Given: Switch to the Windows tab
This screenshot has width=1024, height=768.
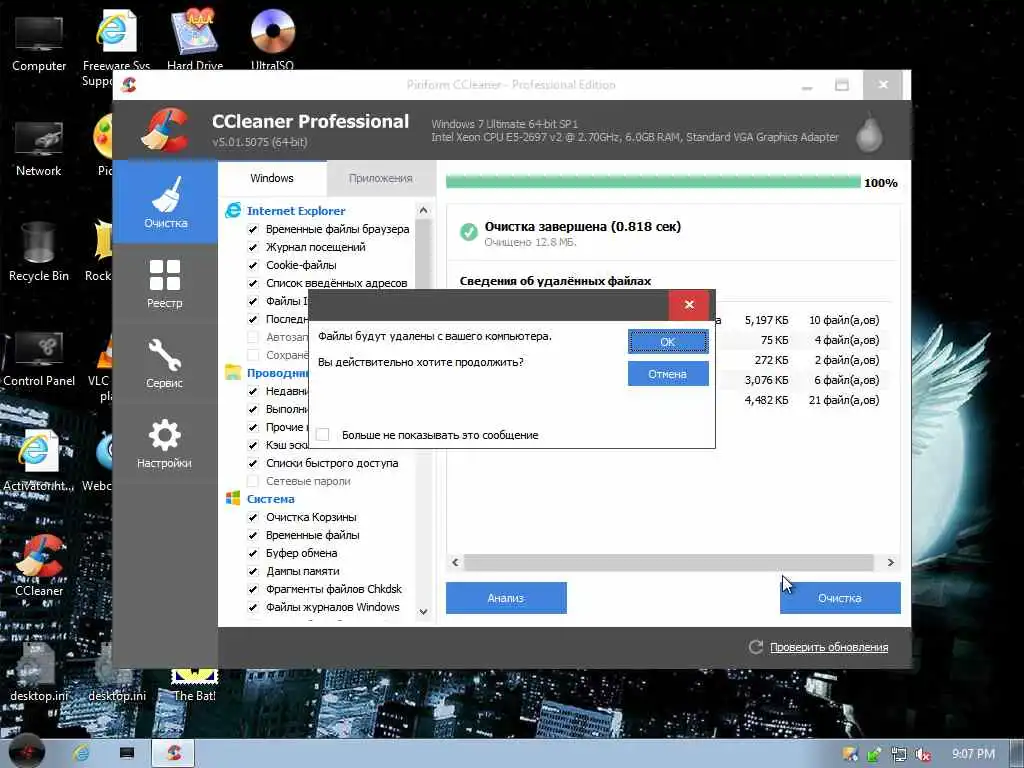Looking at the screenshot, I should (x=272, y=178).
